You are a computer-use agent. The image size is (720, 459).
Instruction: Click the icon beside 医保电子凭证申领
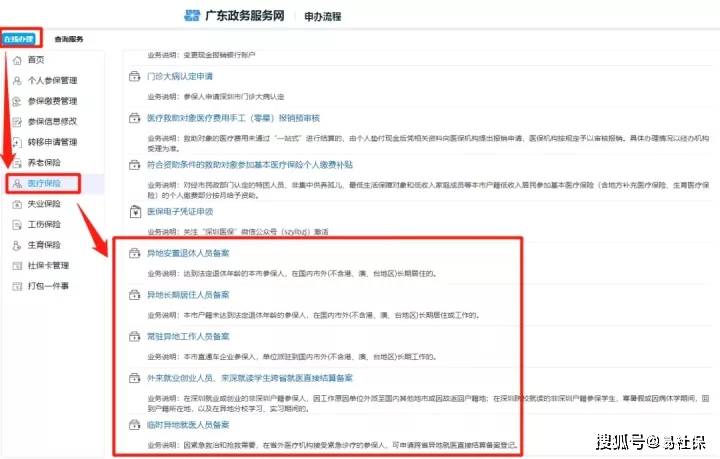tap(135, 211)
